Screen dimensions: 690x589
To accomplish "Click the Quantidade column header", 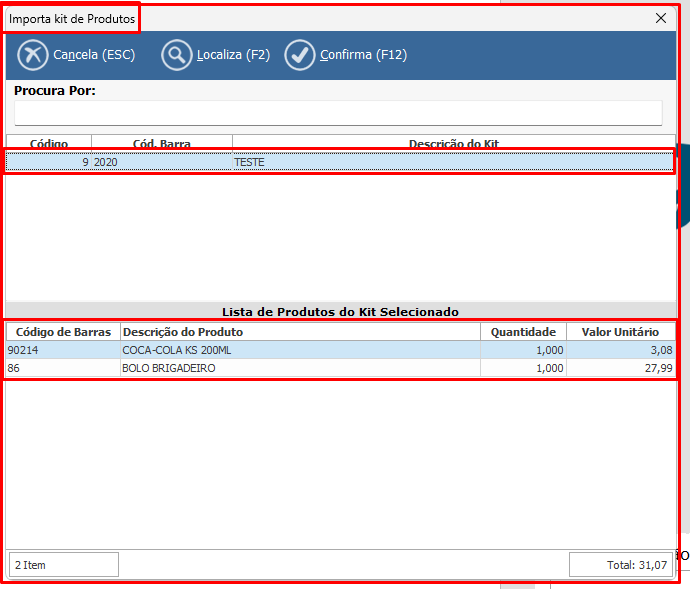I will pos(523,332).
